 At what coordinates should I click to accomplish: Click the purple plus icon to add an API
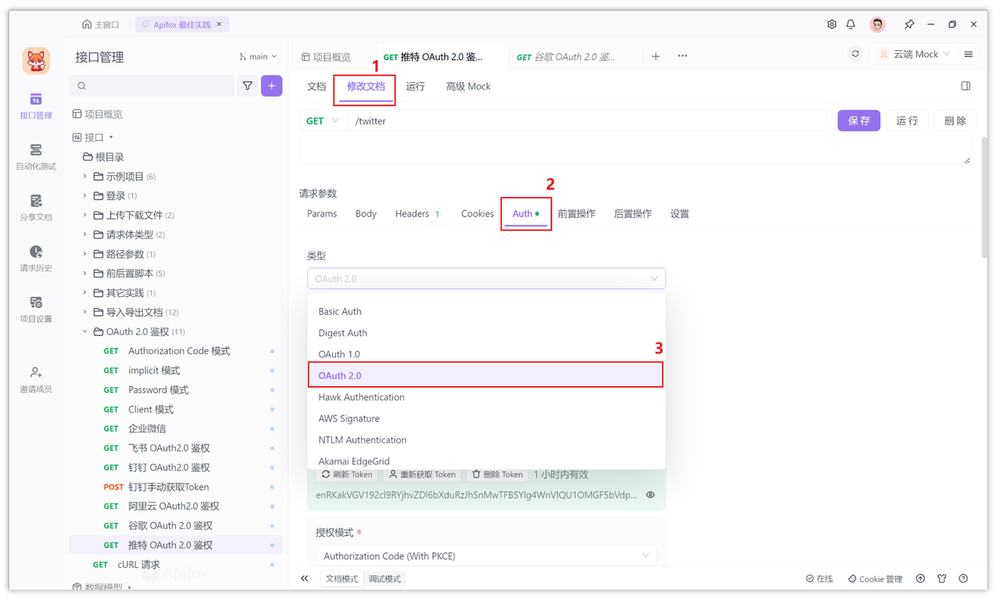click(270, 87)
